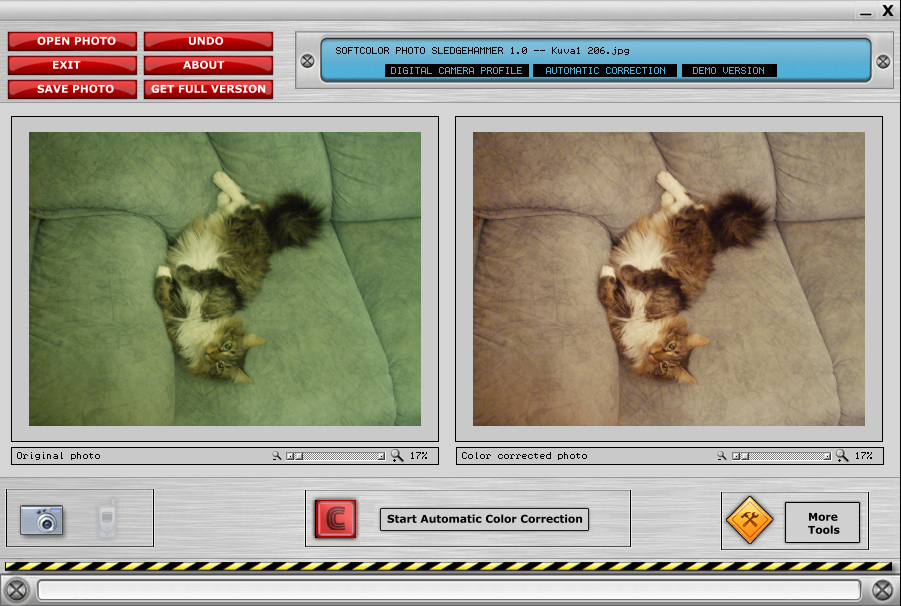Click the bottom status bar field
901x606 pixels.
449,590
